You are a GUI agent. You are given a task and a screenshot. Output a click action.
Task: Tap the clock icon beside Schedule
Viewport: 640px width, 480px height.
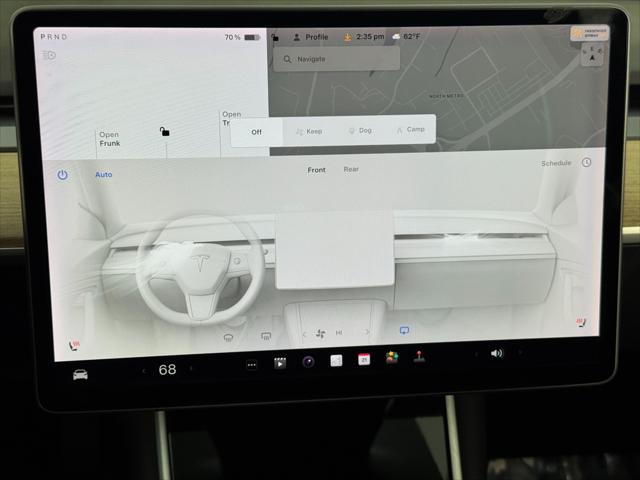587,162
